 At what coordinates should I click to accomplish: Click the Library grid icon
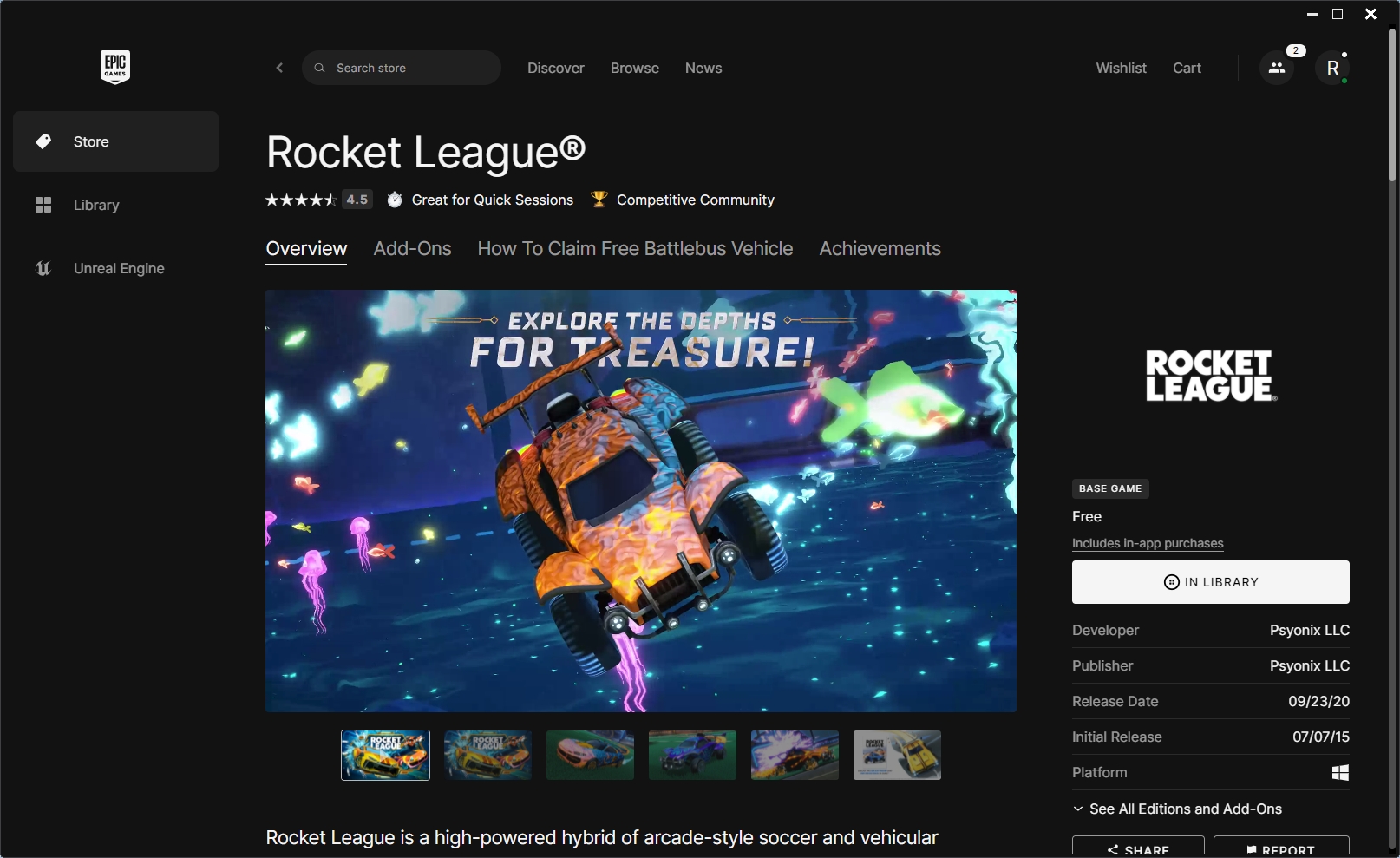tap(43, 205)
